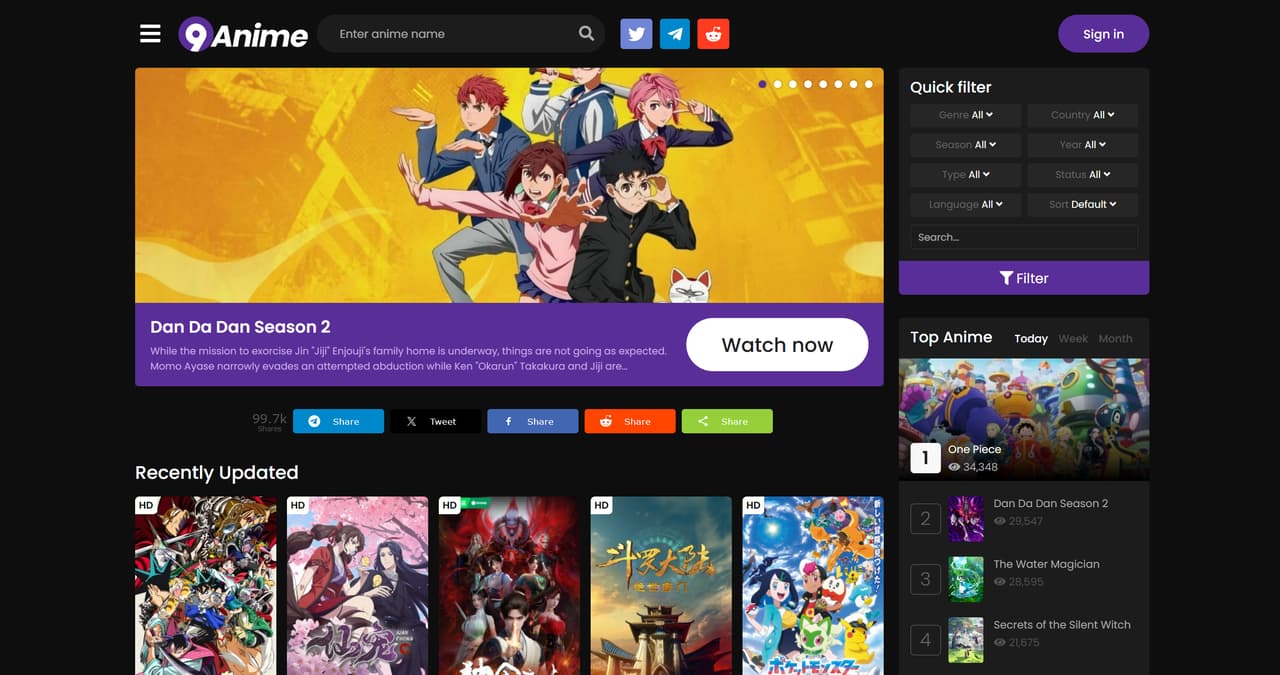Click the rank 4 number badge
The image size is (1280, 675).
(x=925, y=640)
